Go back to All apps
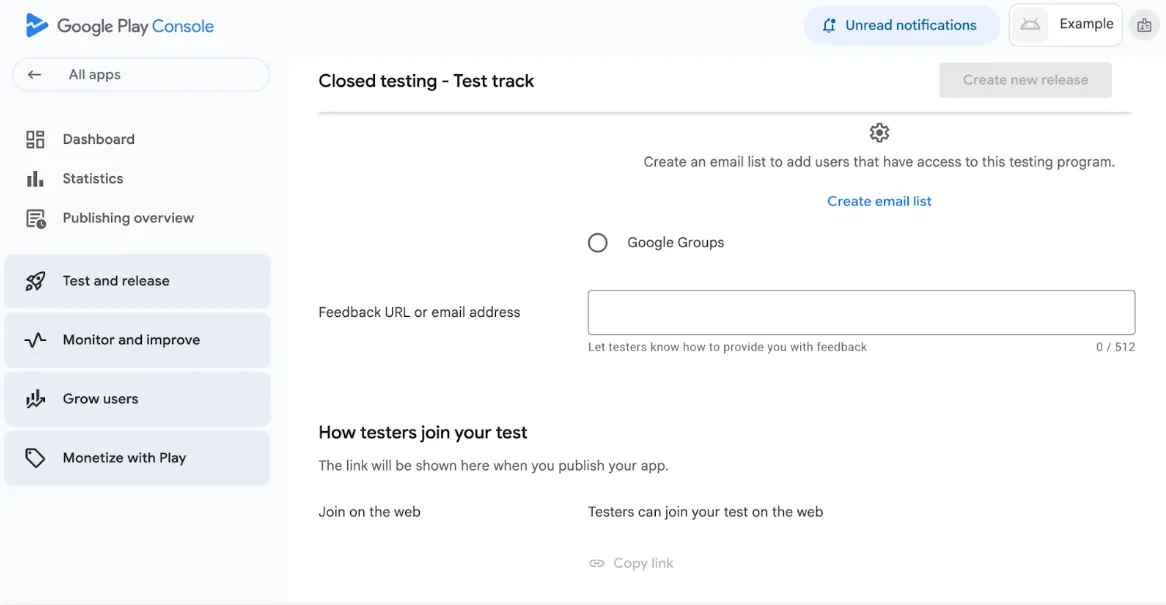Image resolution: width=1166 pixels, height=605 pixels. pos(140,74)
